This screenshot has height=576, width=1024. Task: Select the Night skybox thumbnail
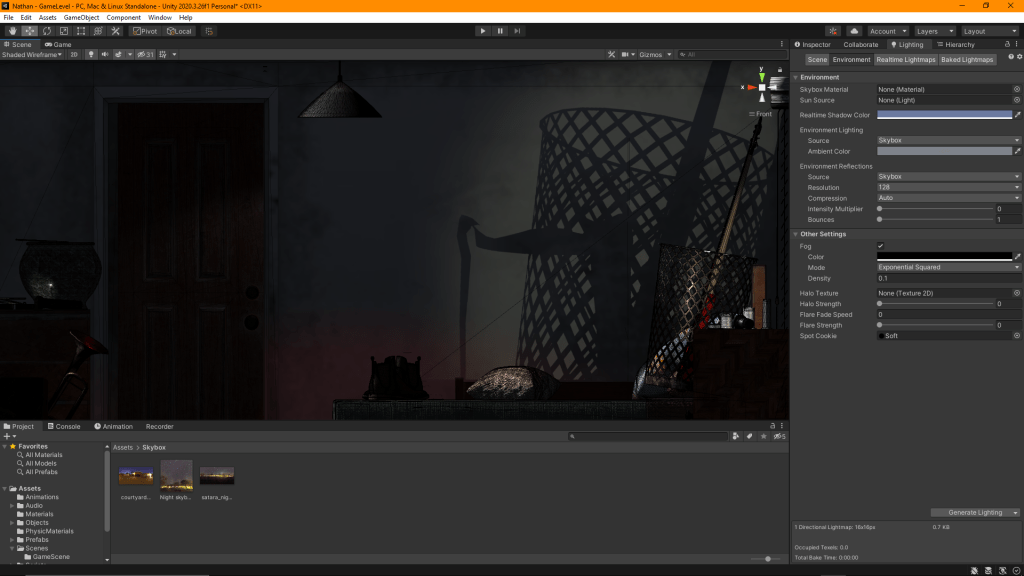tap(177, 475)
